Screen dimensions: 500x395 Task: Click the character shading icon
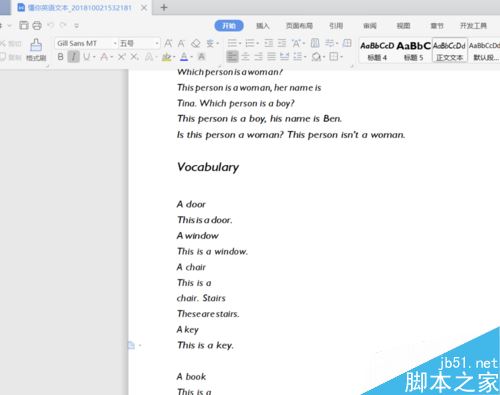[201, 57]
